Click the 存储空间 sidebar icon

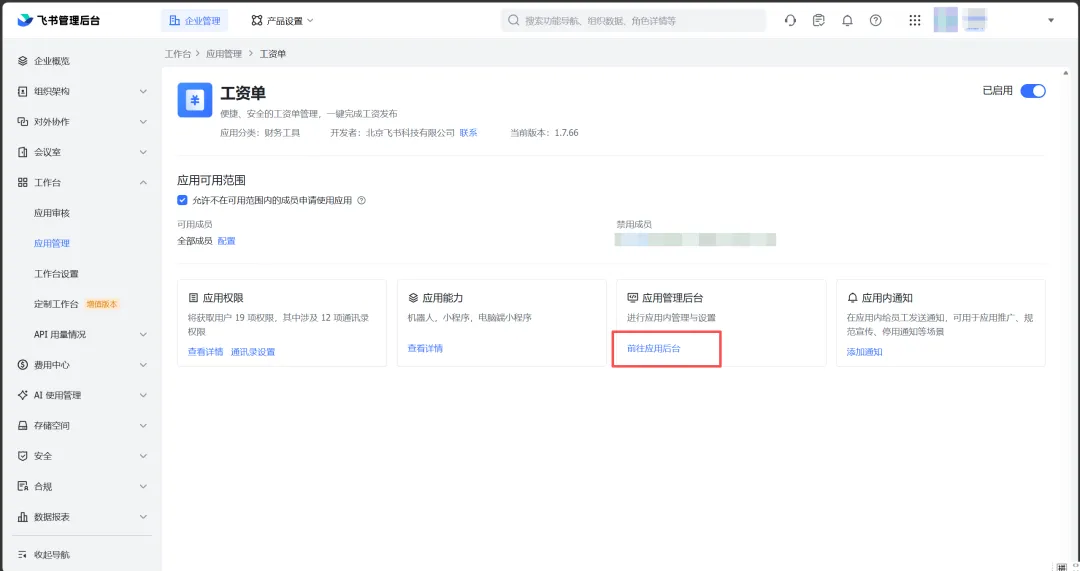click(x=23, y=426)
